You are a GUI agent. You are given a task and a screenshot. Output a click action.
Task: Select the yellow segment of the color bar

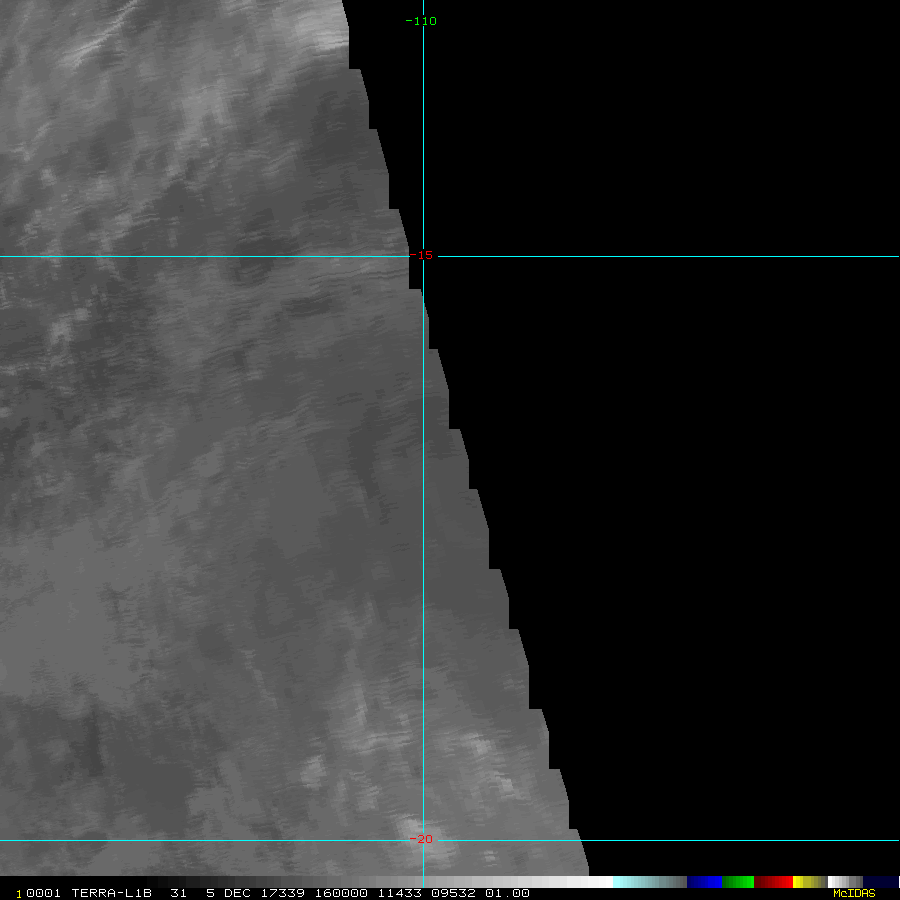point(805,882)
